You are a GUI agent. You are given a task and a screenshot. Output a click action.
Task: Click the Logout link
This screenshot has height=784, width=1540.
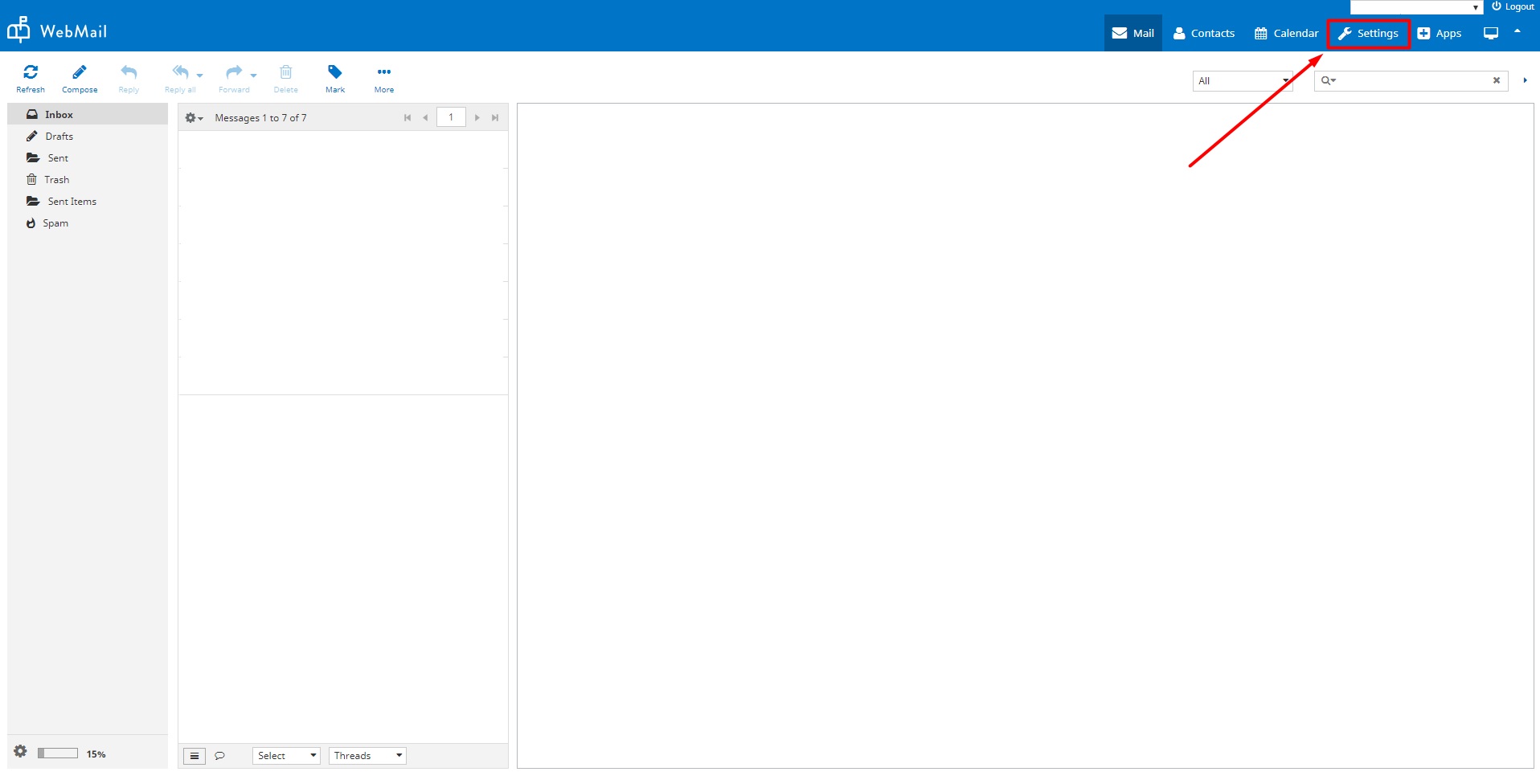pos(1513,6)
